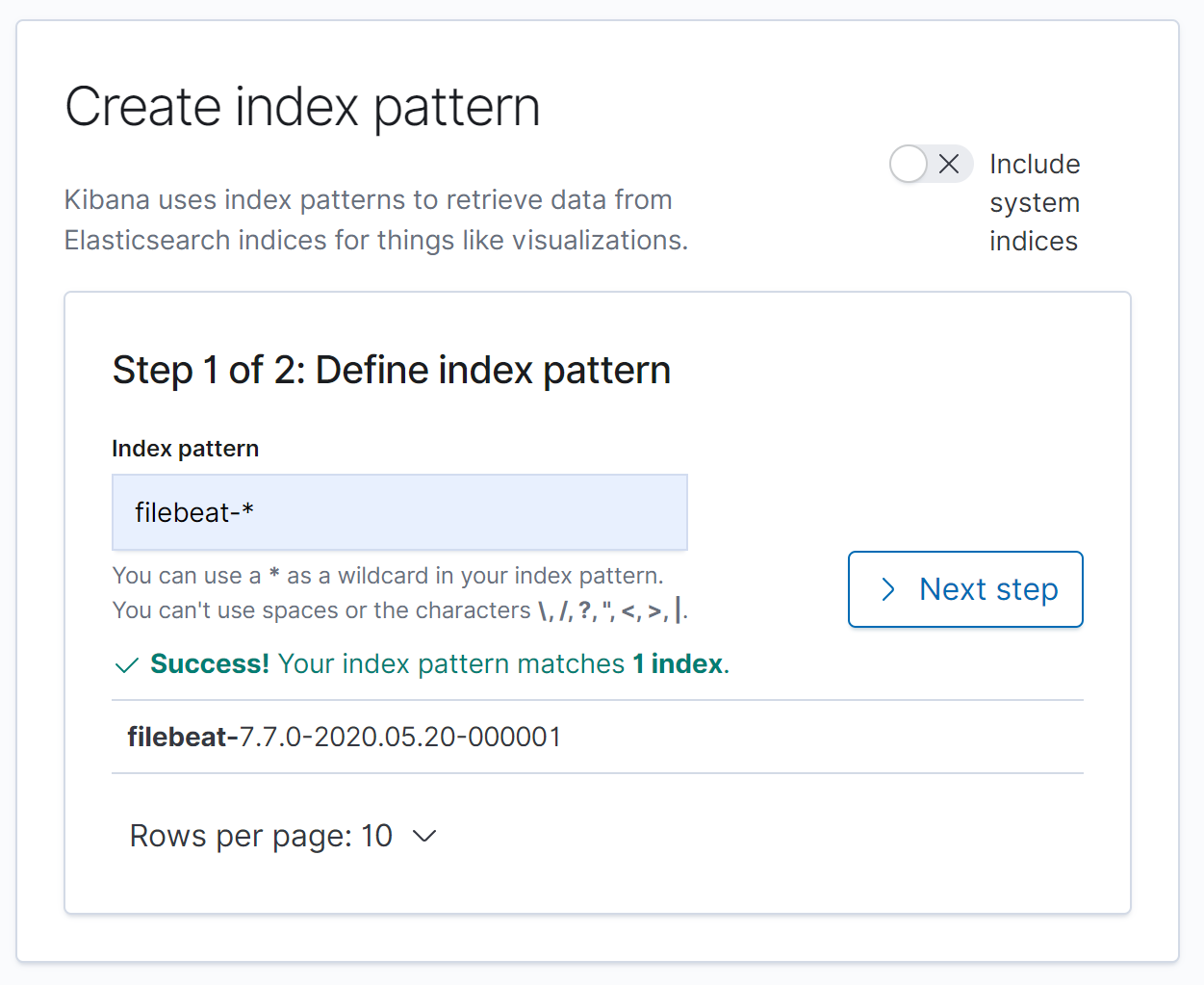Expand the rows-per-page selector showing 10
Screen dimensions: 1204x985
click(x=284, y=837)
